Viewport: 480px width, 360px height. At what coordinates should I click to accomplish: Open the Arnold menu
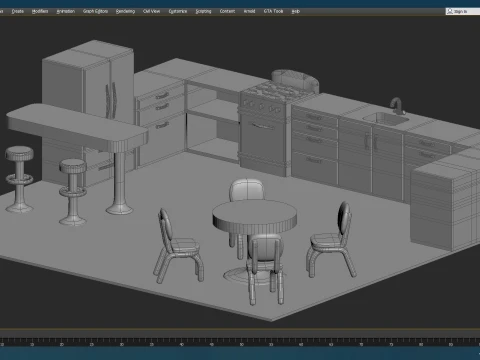coord(249,11)
